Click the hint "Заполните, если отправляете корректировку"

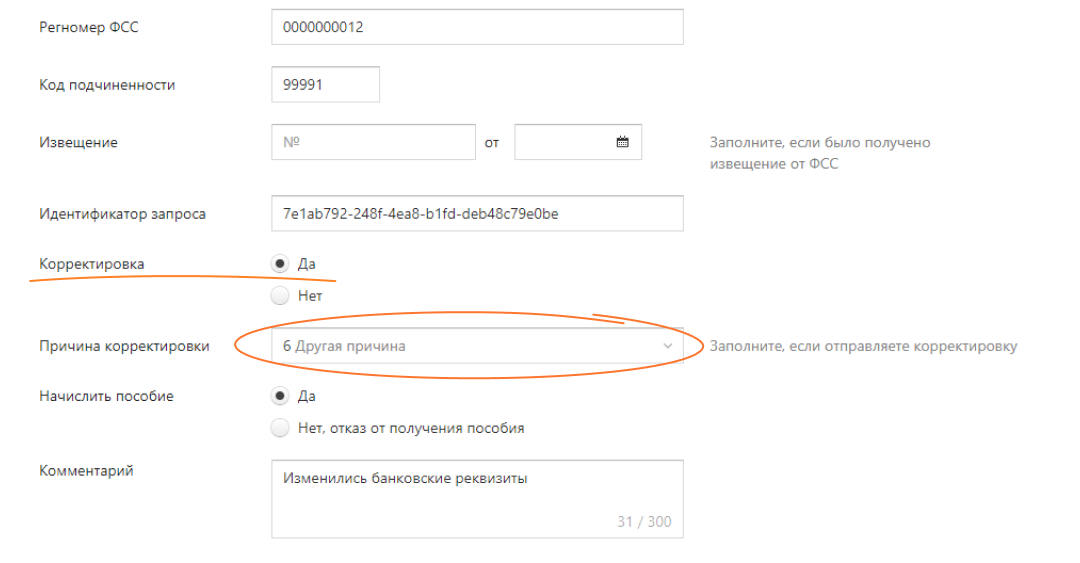(863, 346)
